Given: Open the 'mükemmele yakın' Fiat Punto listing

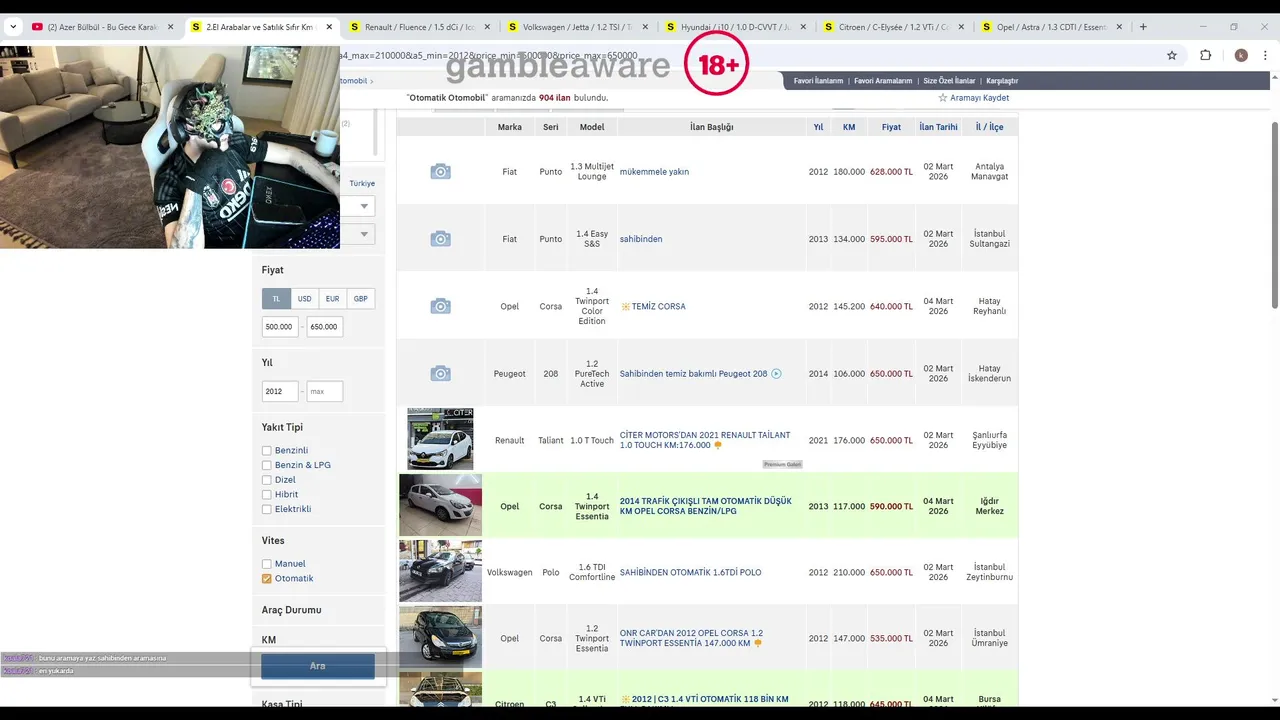Looking at the screenshot, I should 654,172.
